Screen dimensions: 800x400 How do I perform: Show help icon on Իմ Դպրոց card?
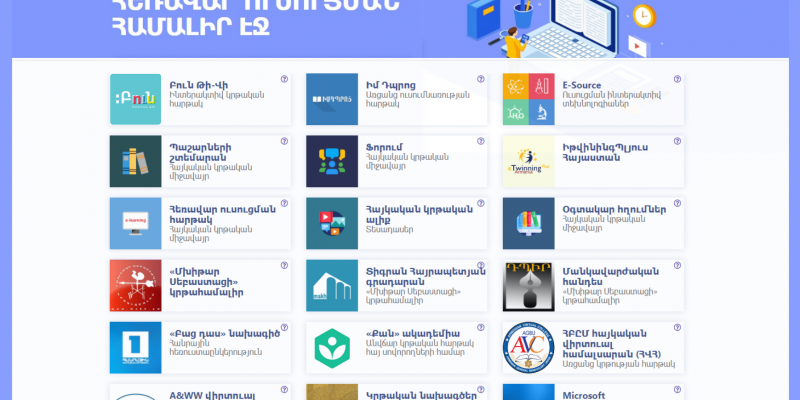point(481,79)
